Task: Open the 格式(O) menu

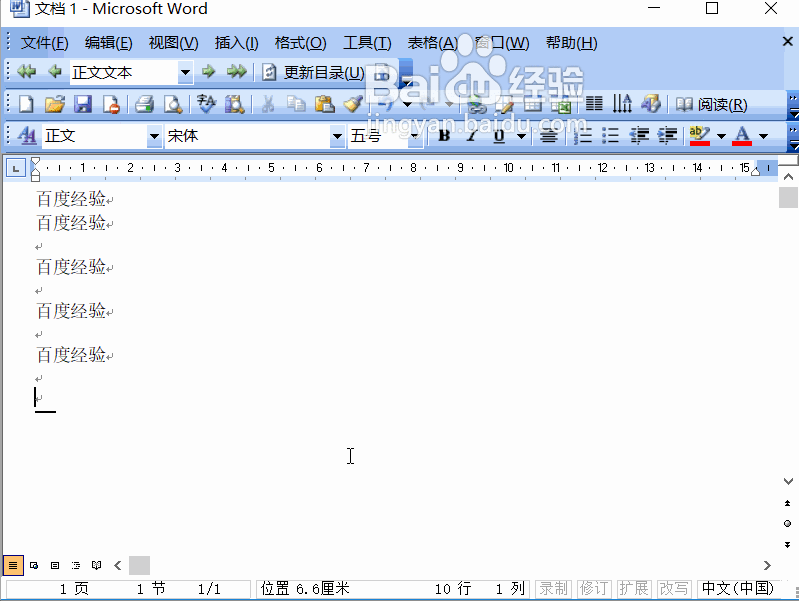Action: click(x=300, y=43)
